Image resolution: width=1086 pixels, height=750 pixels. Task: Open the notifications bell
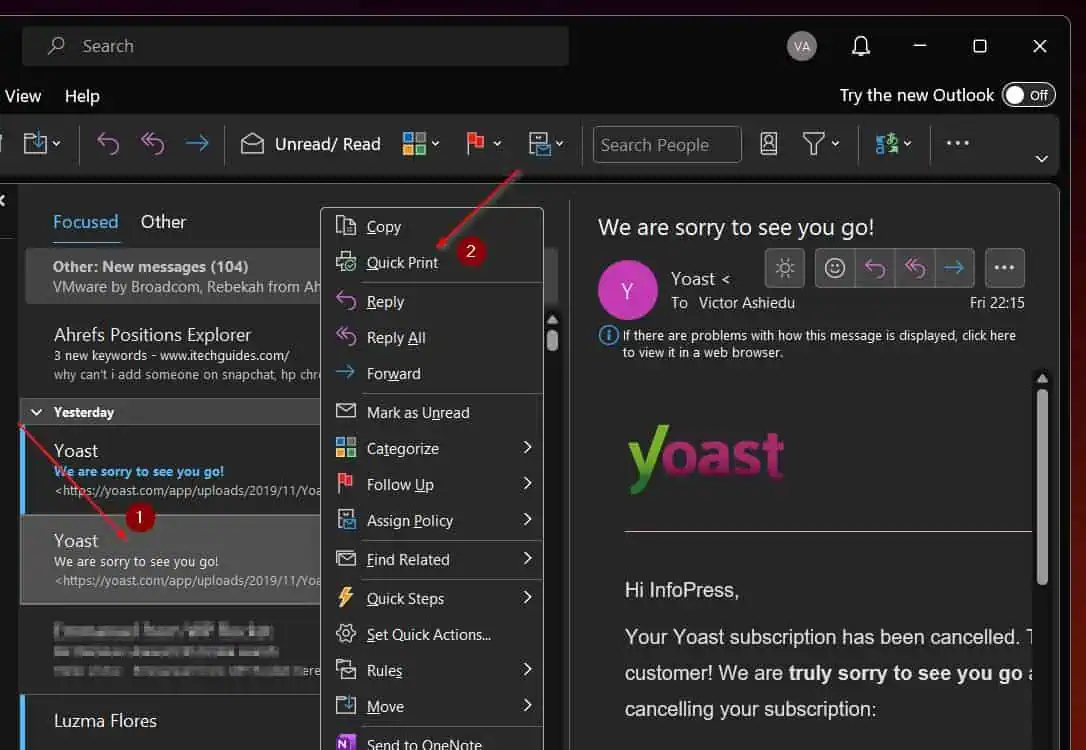860,46
